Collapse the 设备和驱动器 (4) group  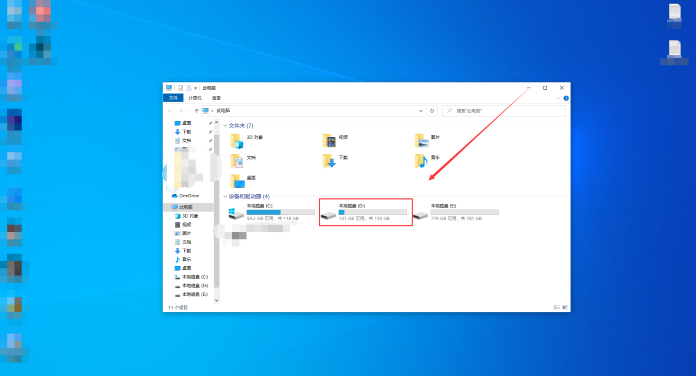(225, 197)
